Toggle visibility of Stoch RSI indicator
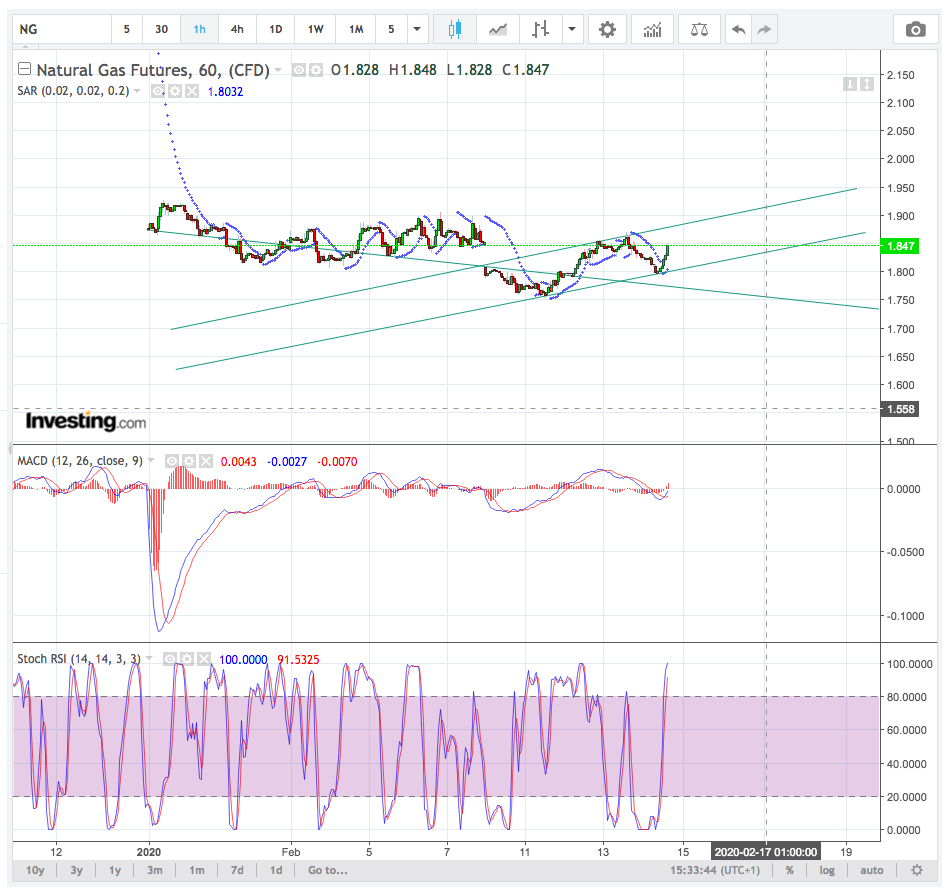This screenshot has width=948, height=894. [x=171, y=658]
